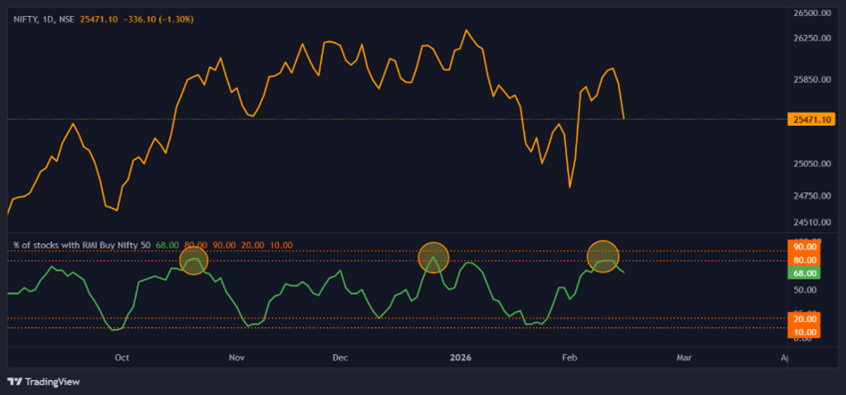Screen dimensions: 846x395
Task: Click the 25471.10 value in the symbol legend
Action: (99, 19)
